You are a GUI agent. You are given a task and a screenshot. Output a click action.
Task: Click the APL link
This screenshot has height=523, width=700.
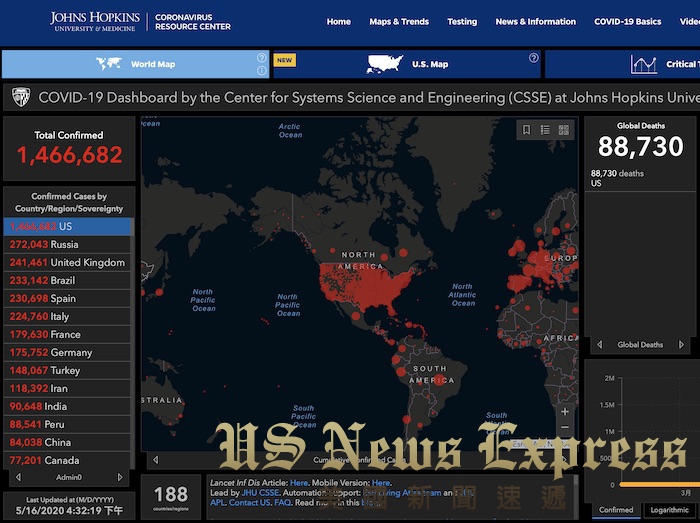tap(217, 502)
